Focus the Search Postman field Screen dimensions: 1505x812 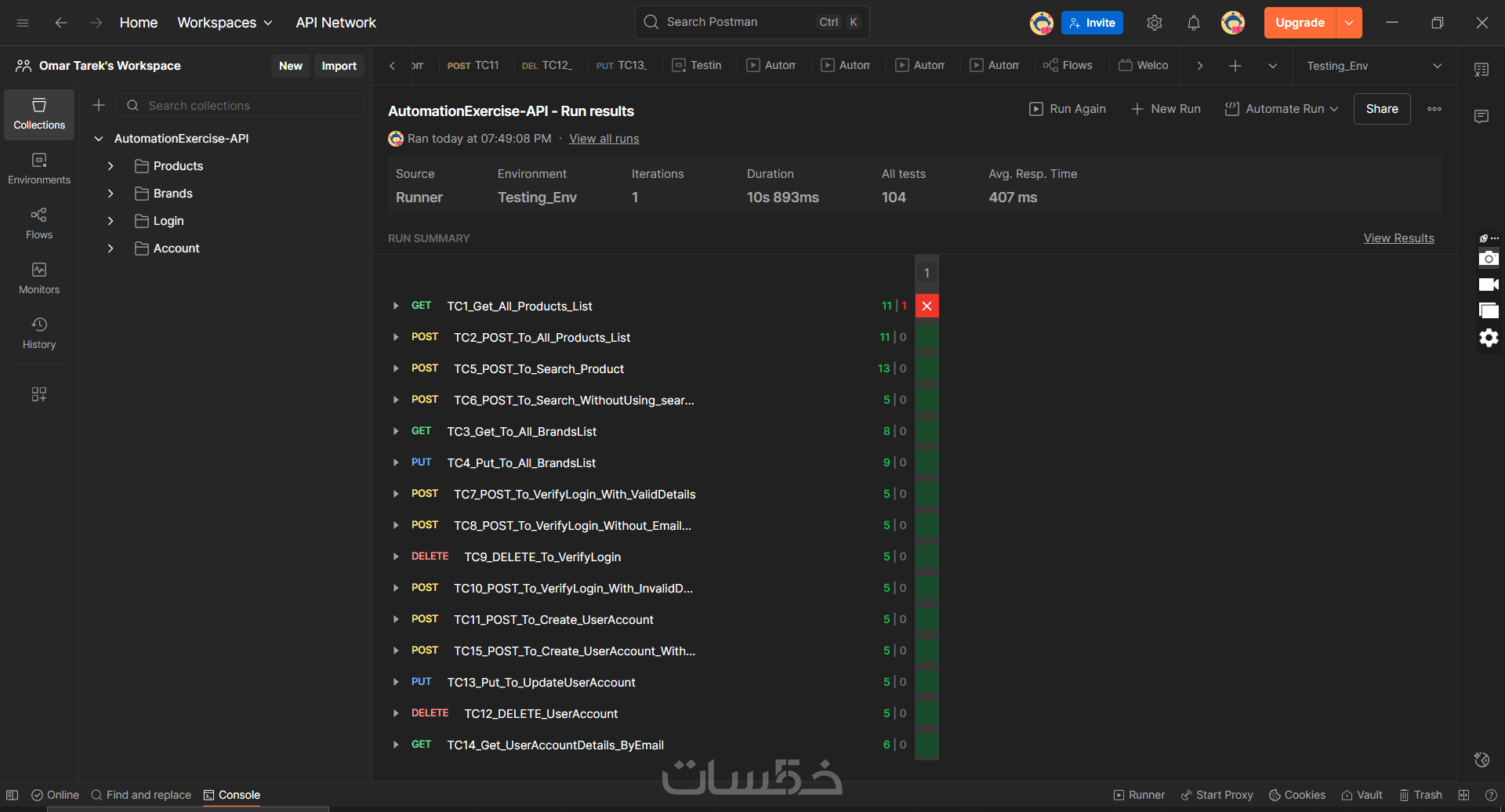(x=752, y=22)
